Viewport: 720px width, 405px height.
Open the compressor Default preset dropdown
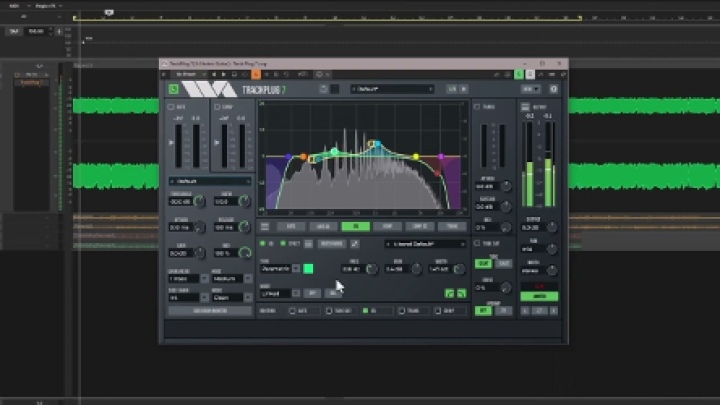pos(210,181)
